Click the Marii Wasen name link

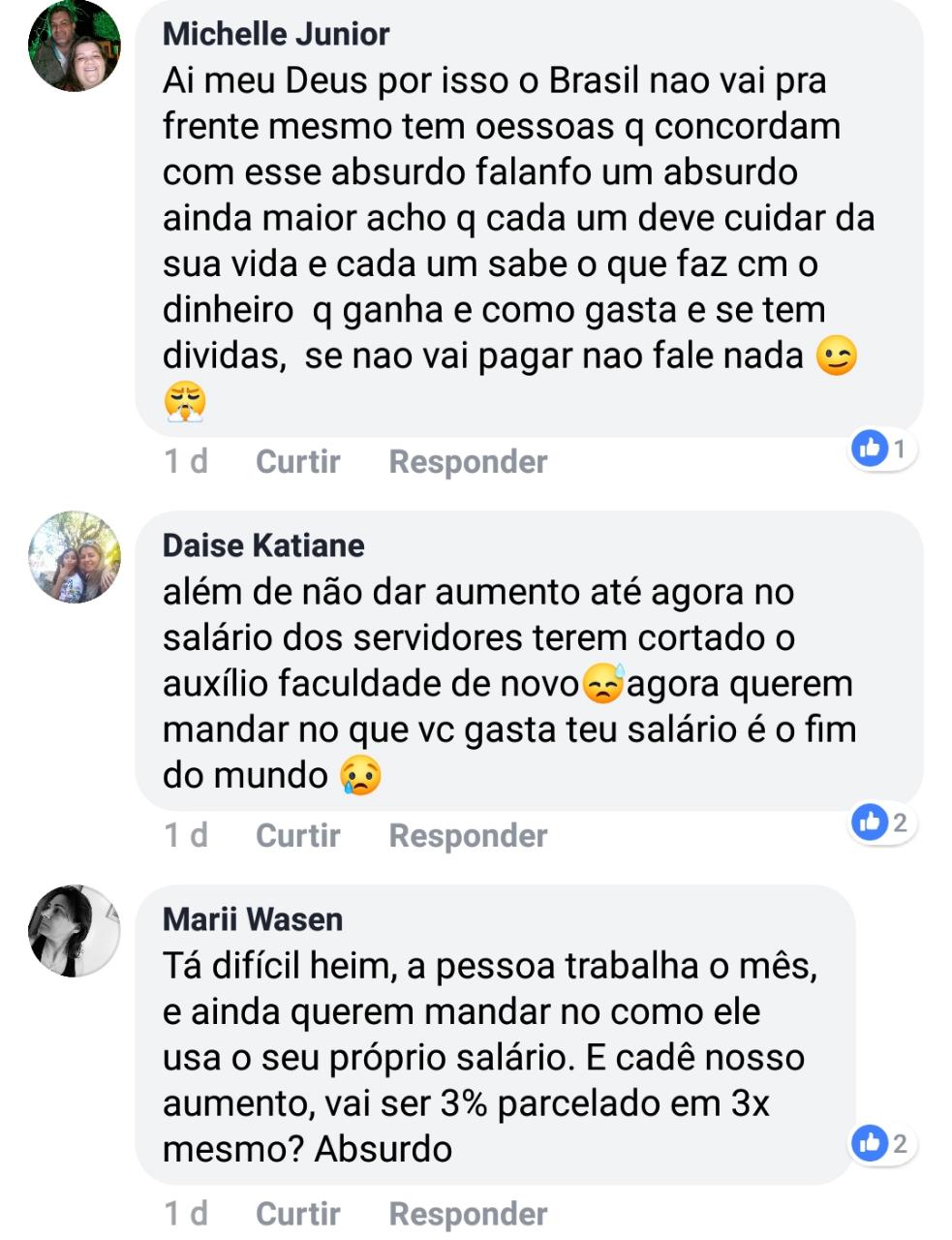[x=253, y=918]
